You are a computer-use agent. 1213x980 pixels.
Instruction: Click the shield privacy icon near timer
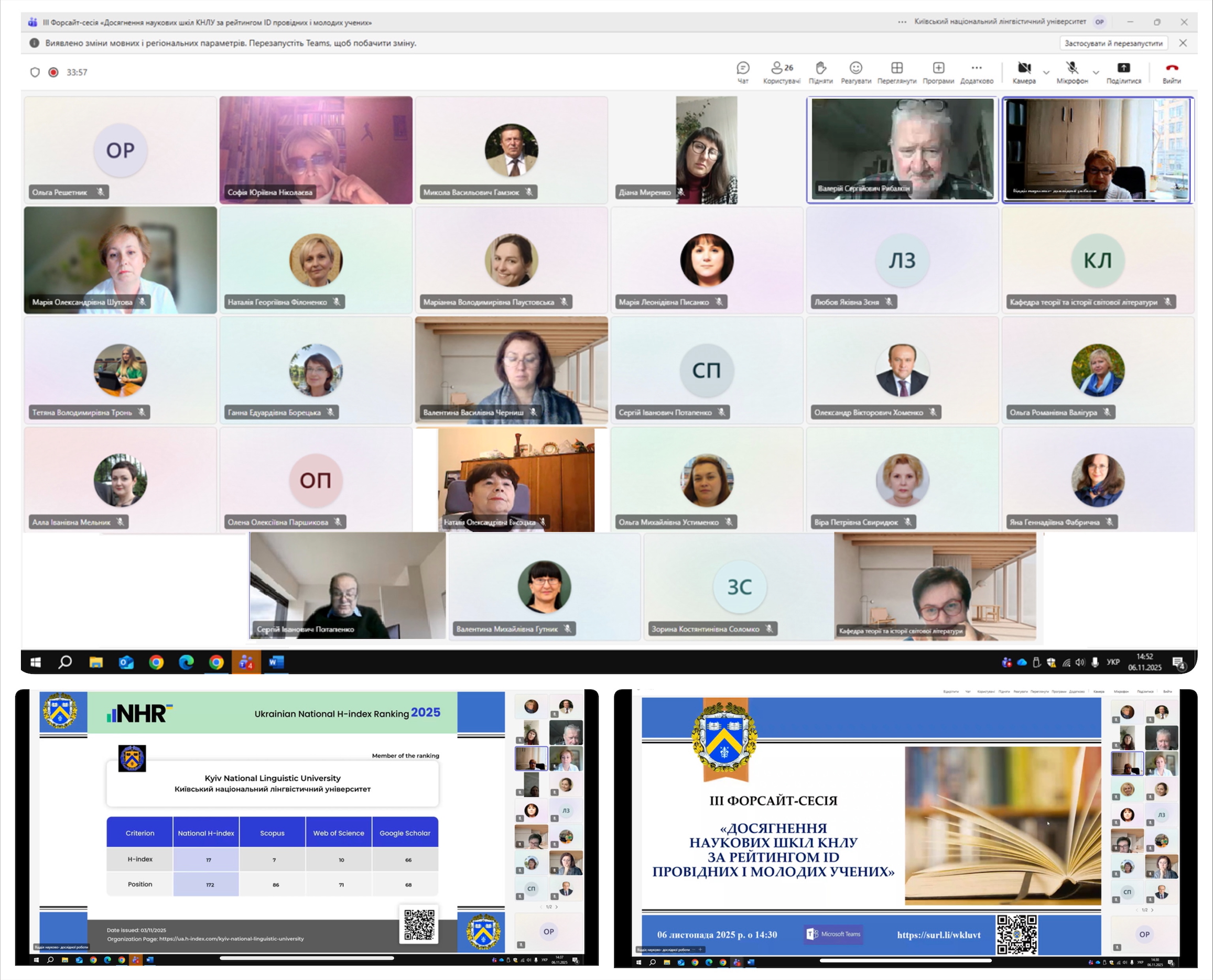35,72
